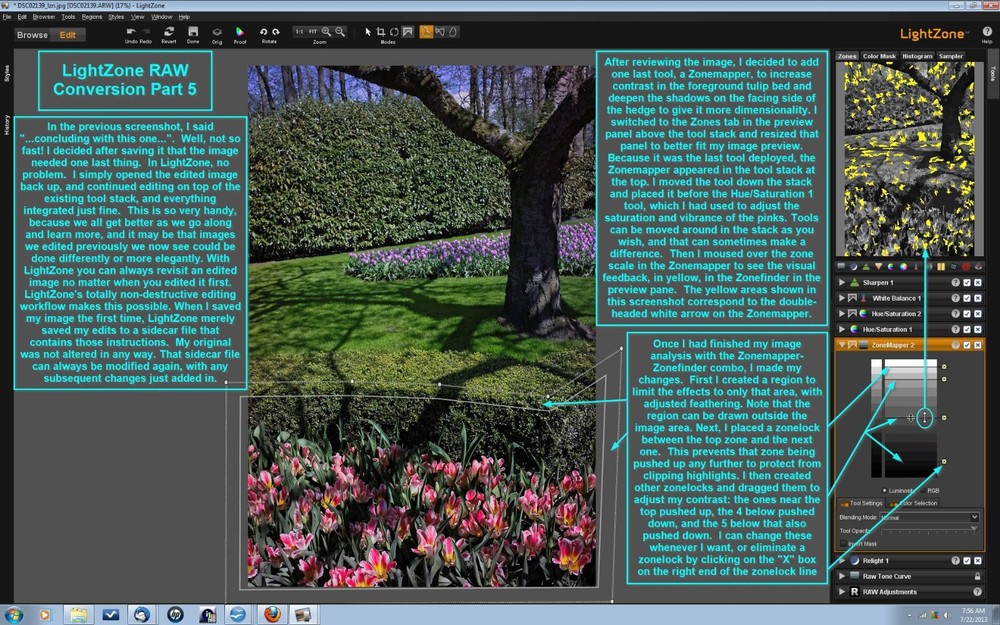
Task: Open the Blending Mode dropdown
Action: pyautogui.click(x=974, y=517)
